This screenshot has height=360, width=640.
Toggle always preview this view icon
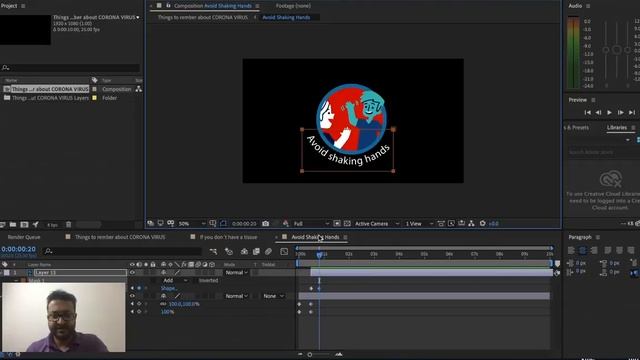(x=151, y=223)
